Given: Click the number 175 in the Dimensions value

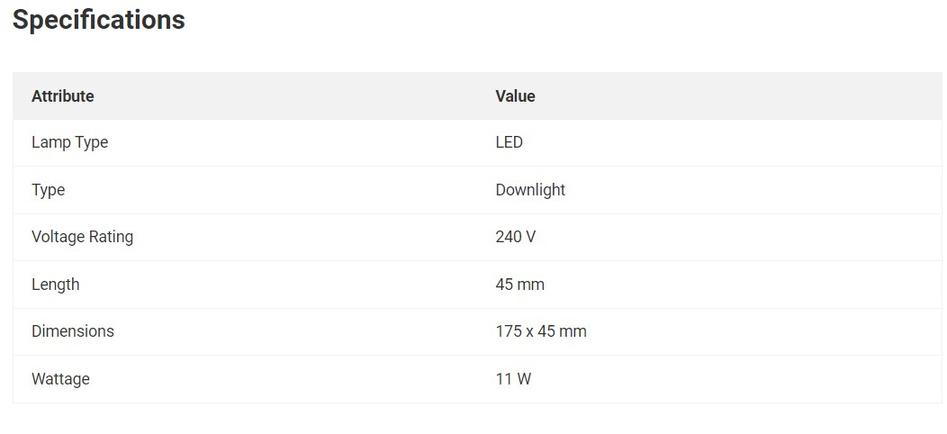Looking at the screenshot, I should 508,331.
